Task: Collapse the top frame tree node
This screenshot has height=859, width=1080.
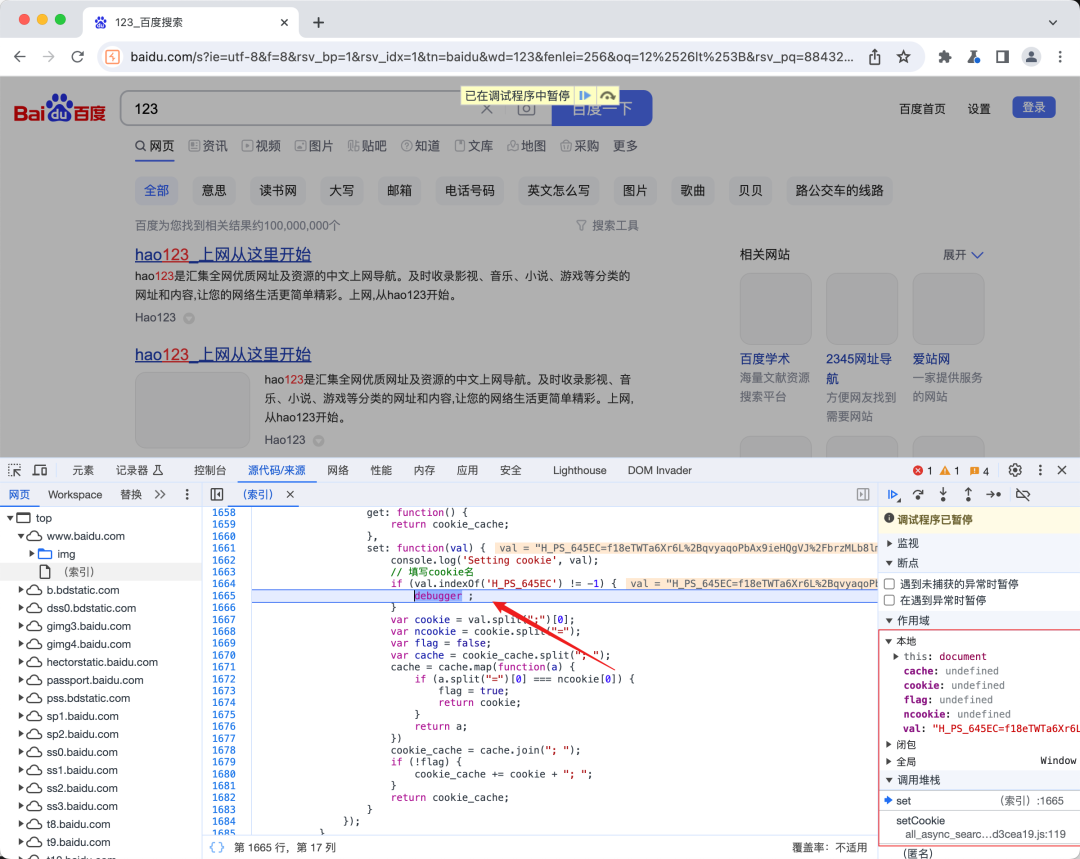Action: click(x=10, y=518)
